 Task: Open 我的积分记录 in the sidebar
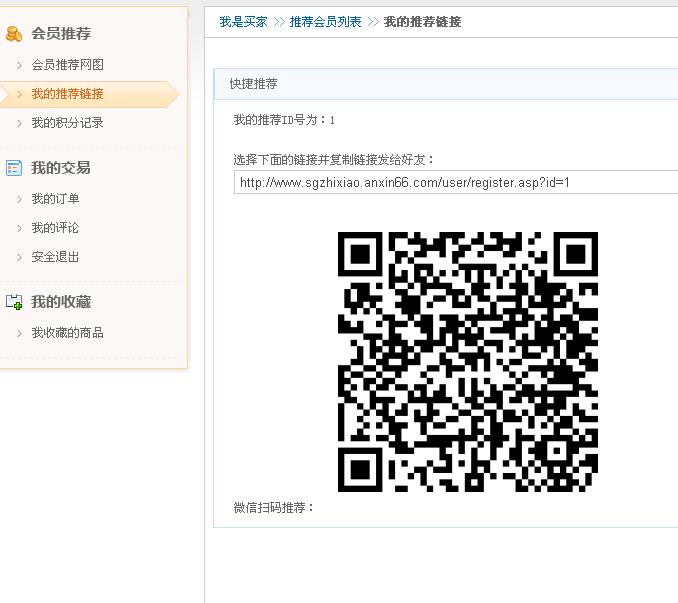point(67,123)
